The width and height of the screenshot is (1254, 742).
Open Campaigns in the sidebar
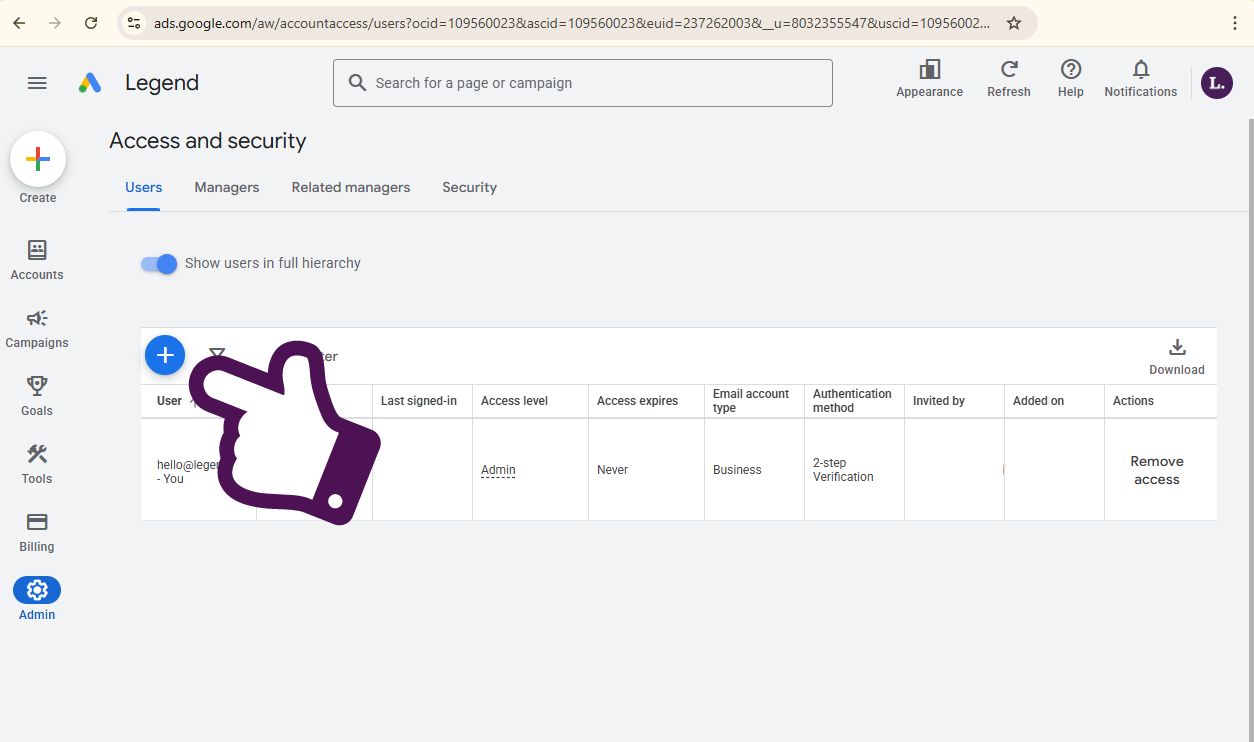37,328
